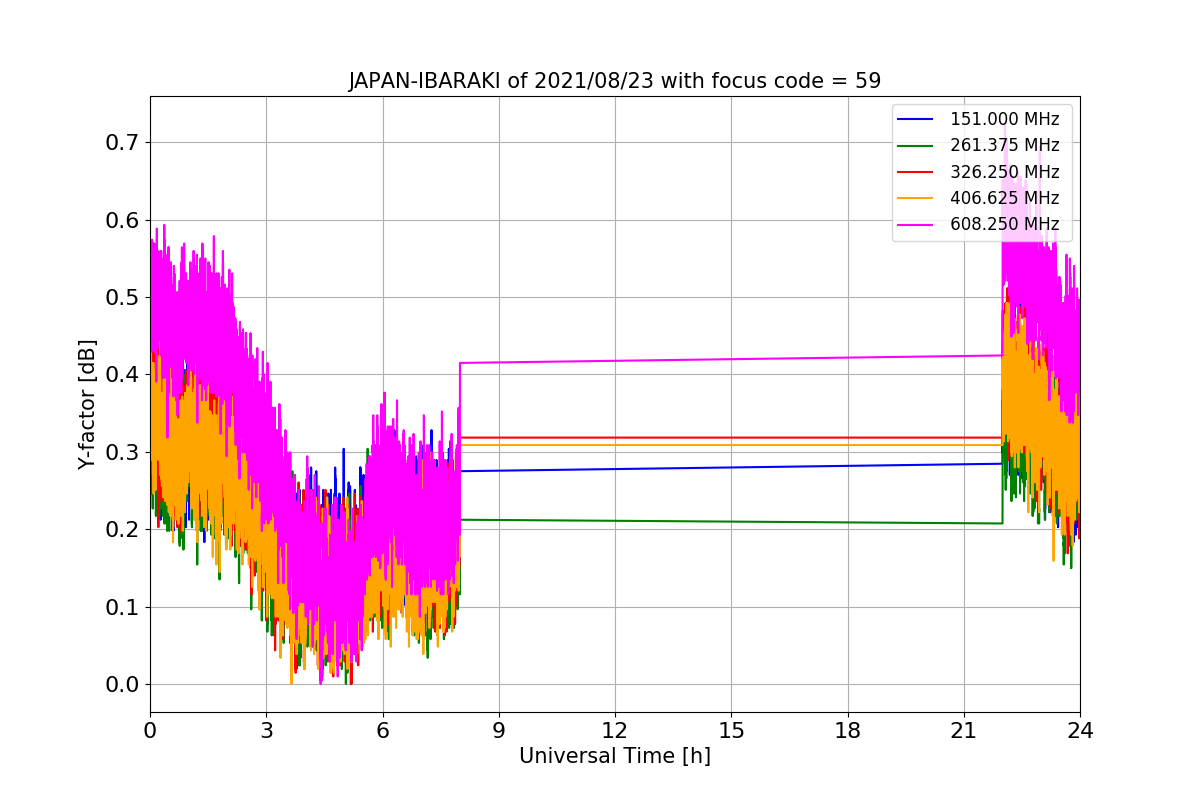Select the 326.250 MHz legend label
Image resolution: width=1200 pixels, height=800 pixels.
coord(1004,172)
